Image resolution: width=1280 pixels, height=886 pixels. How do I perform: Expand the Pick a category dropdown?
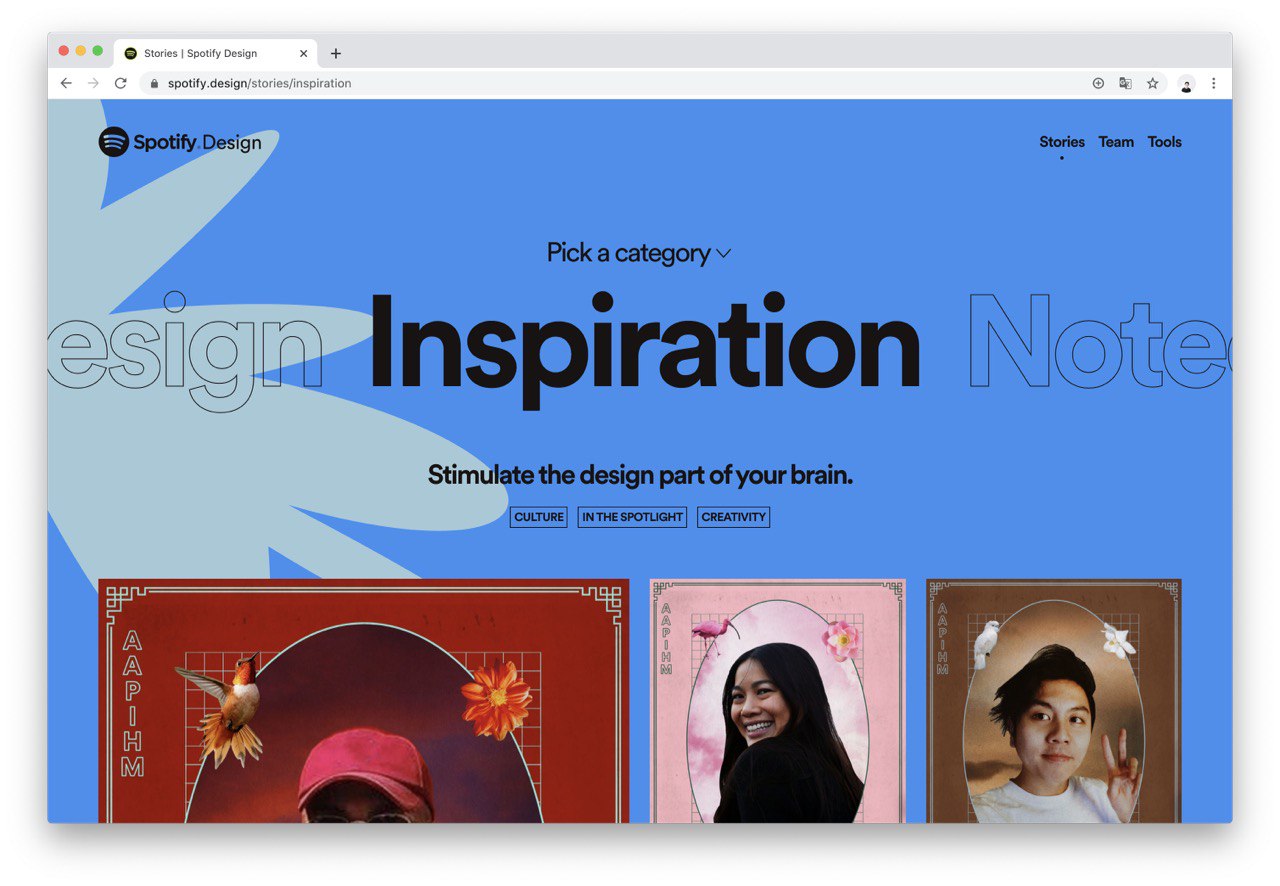tap(638, 253)
